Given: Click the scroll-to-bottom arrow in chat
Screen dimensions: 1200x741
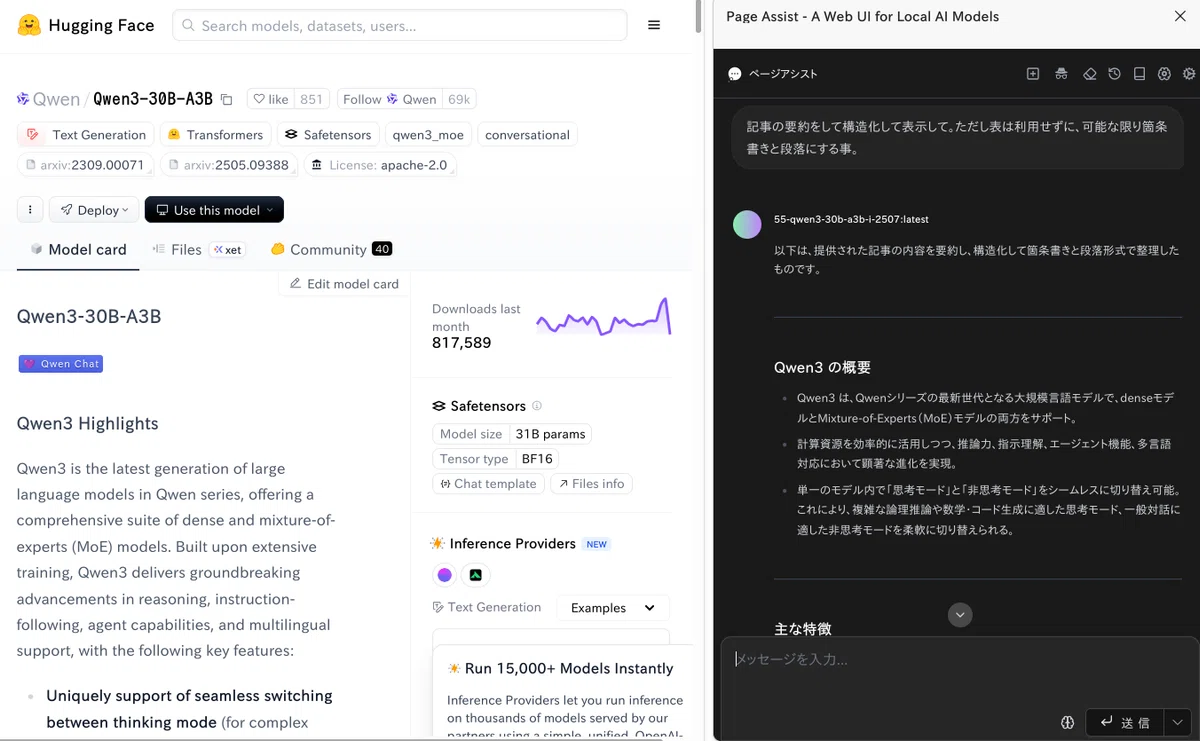Looking at the screenshot, I should pyautogui.click(x=960, y=615).
